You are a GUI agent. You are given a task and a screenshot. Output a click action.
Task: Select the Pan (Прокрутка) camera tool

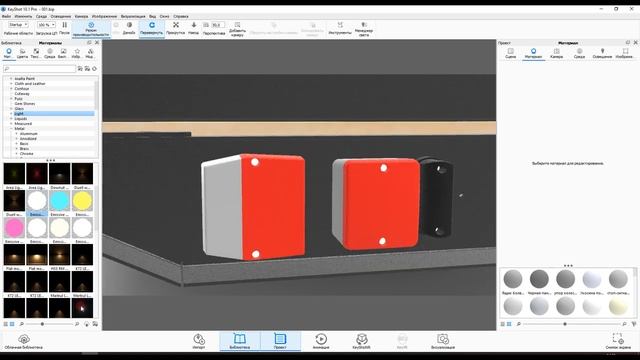pyautogui.click(x=176, y=28)
